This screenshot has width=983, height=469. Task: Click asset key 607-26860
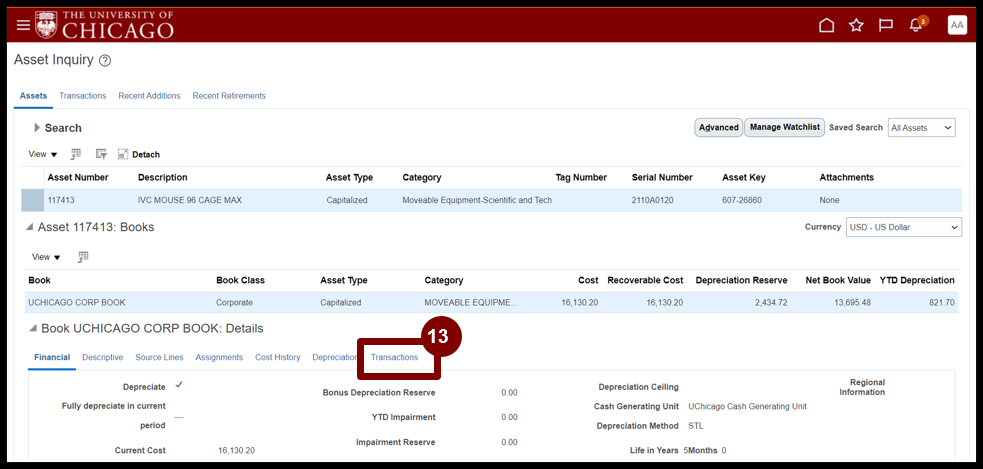coord(744,201)
